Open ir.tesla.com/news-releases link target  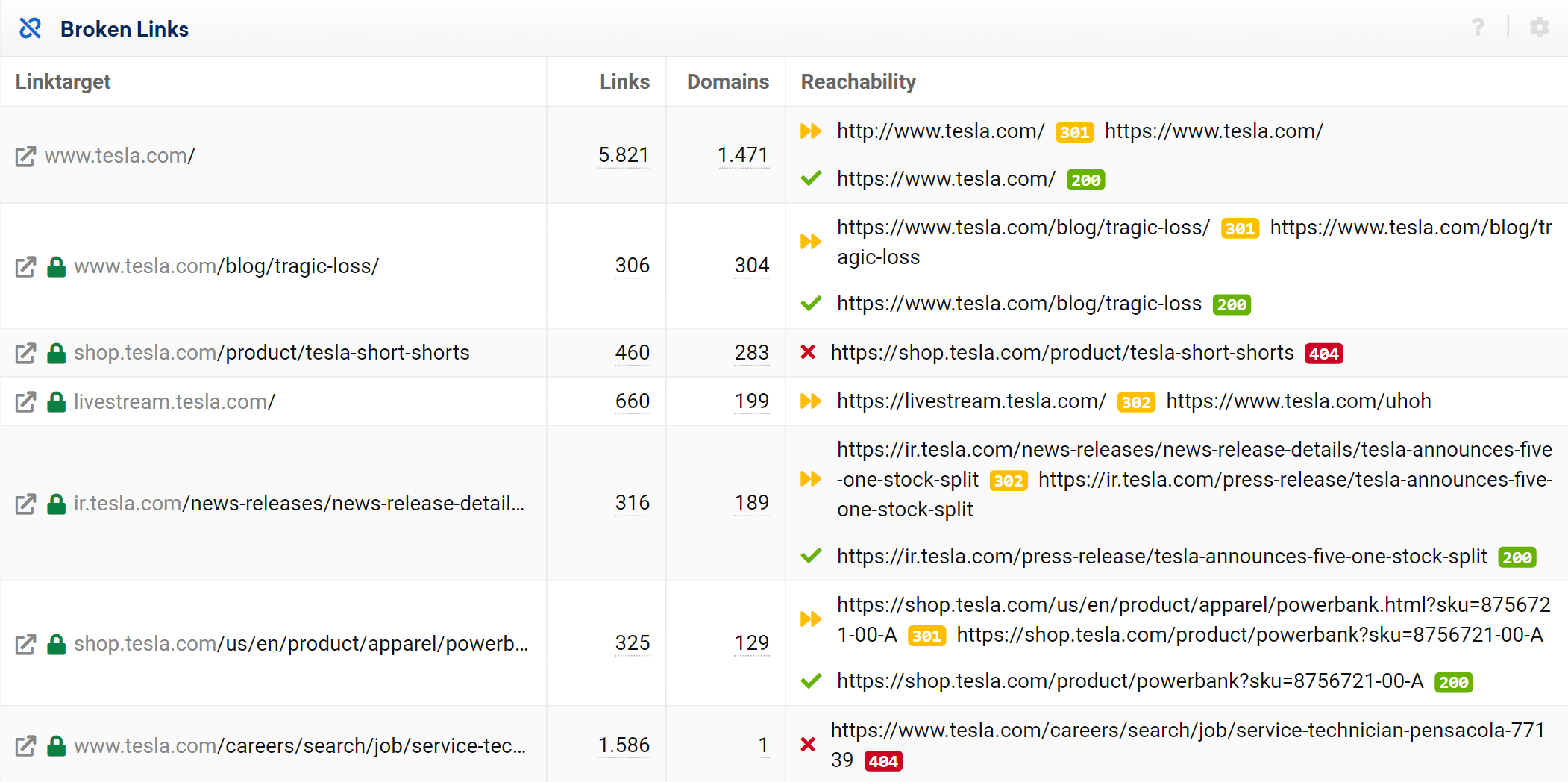(x=299, y=504)
